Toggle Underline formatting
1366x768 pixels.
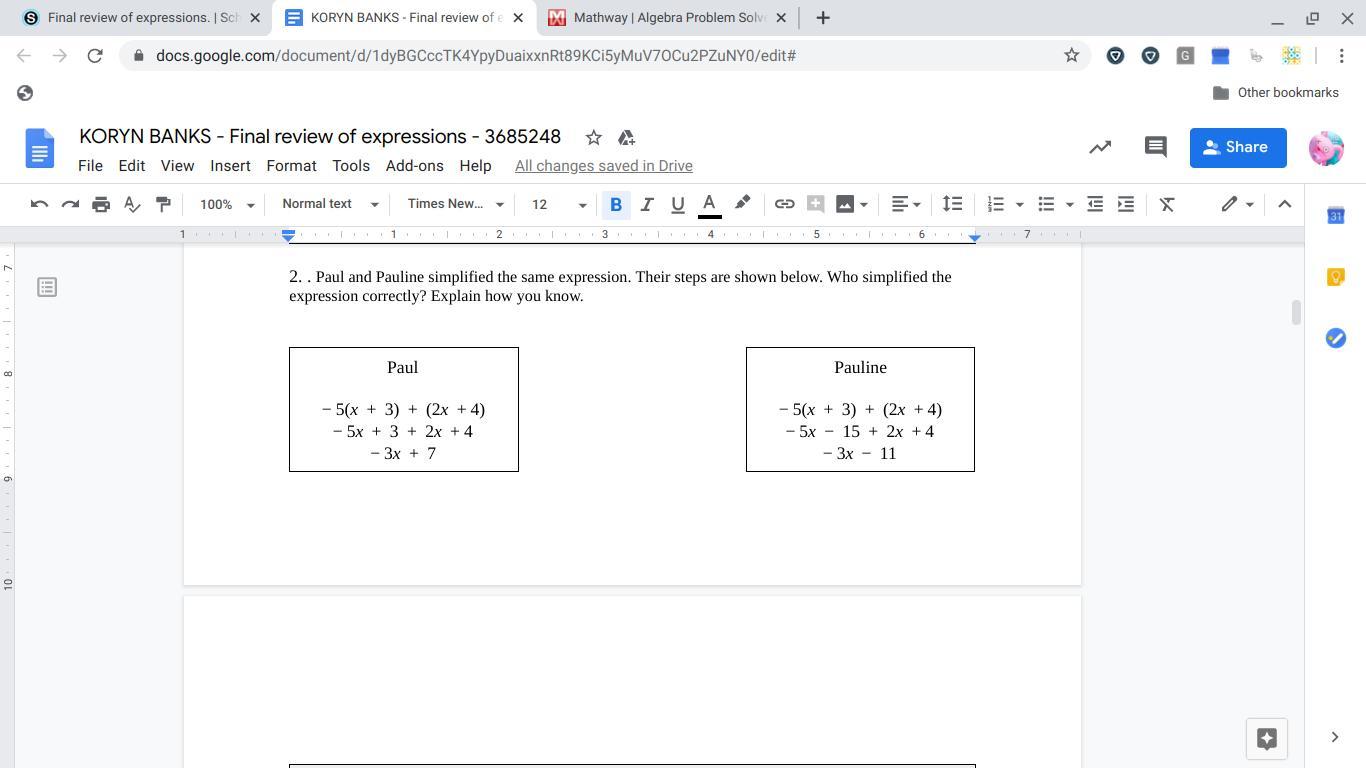click(678, 204)
